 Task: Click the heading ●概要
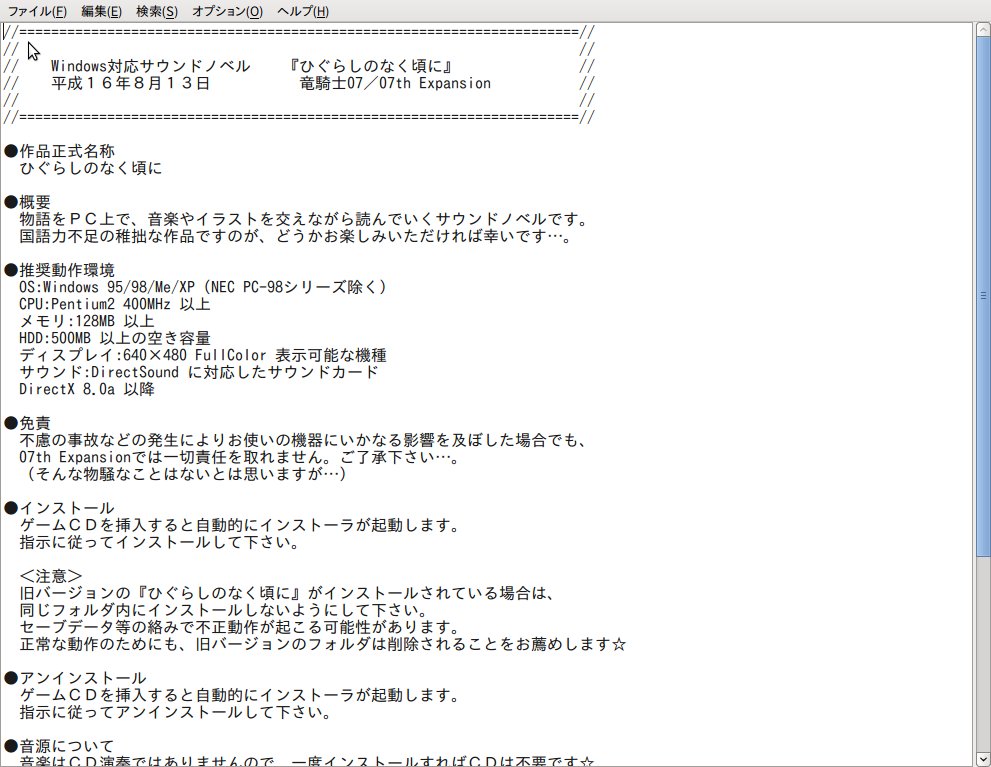tap(27, 202)
